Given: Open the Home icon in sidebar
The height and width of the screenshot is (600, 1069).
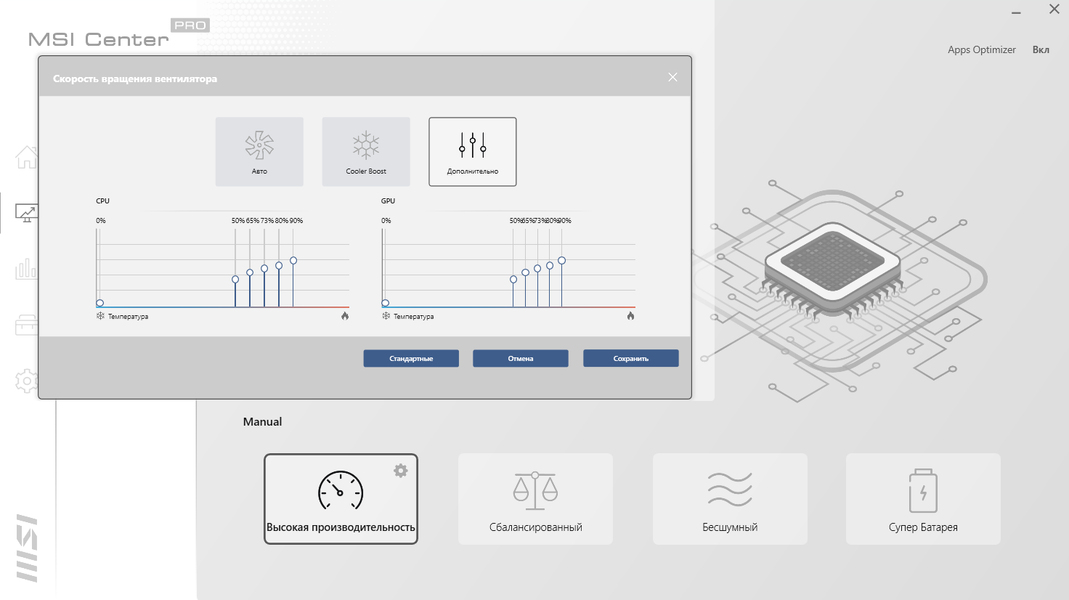Looking at the screenshot, I should click(x=27, y=157).
